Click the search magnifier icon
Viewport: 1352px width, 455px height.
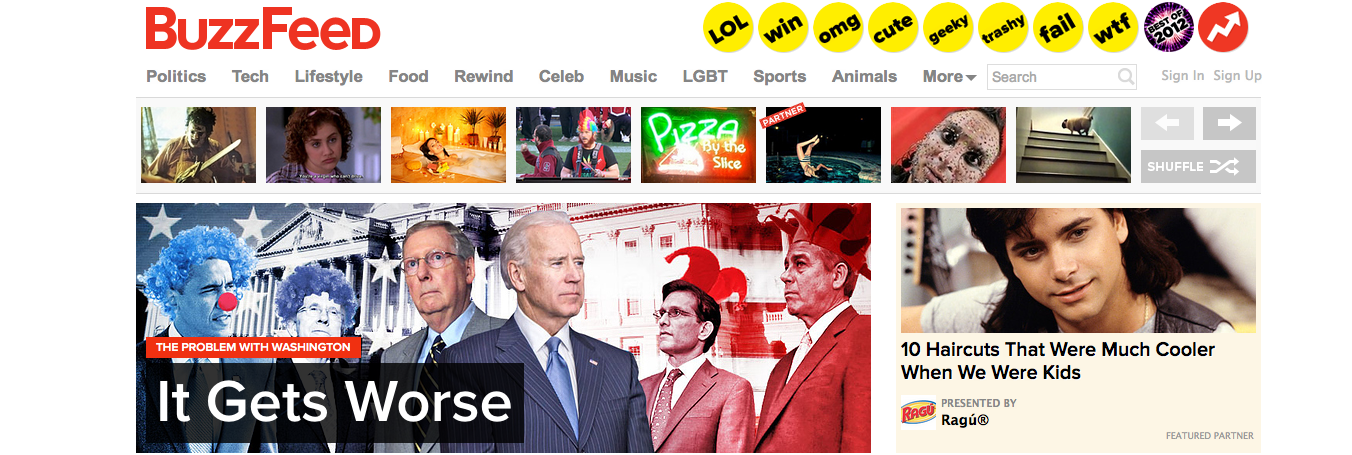1126,76
